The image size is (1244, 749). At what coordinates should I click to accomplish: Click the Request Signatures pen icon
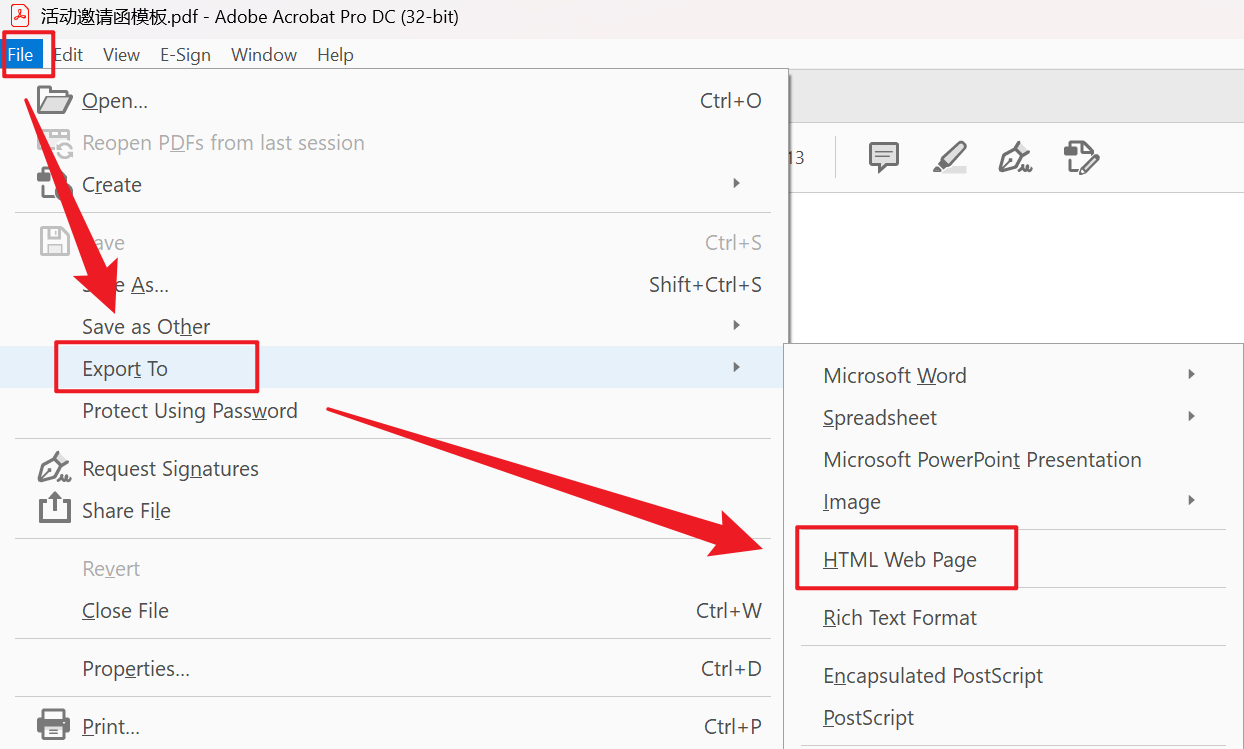pyautogui.click(x=54, y=468)
